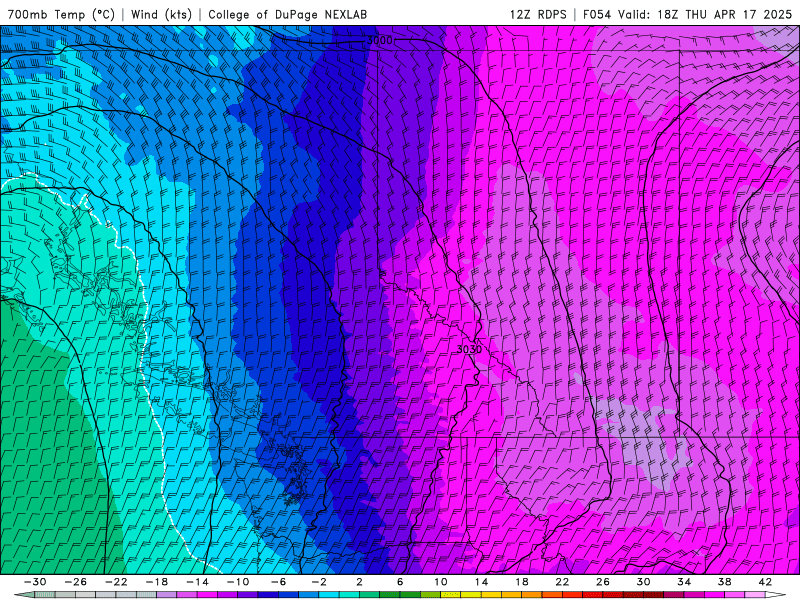Click the positive 18 value on the color scale
The width and height of the screenshot is (800, 600).
(522, 582)
